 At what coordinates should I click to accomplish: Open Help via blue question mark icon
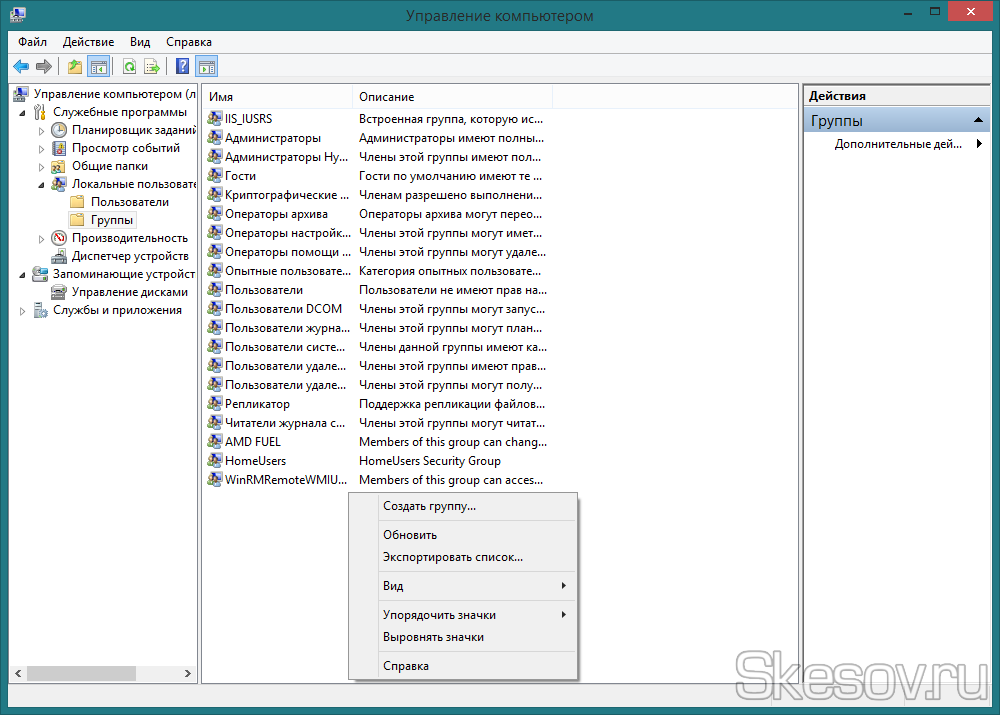tap(182, 67)
